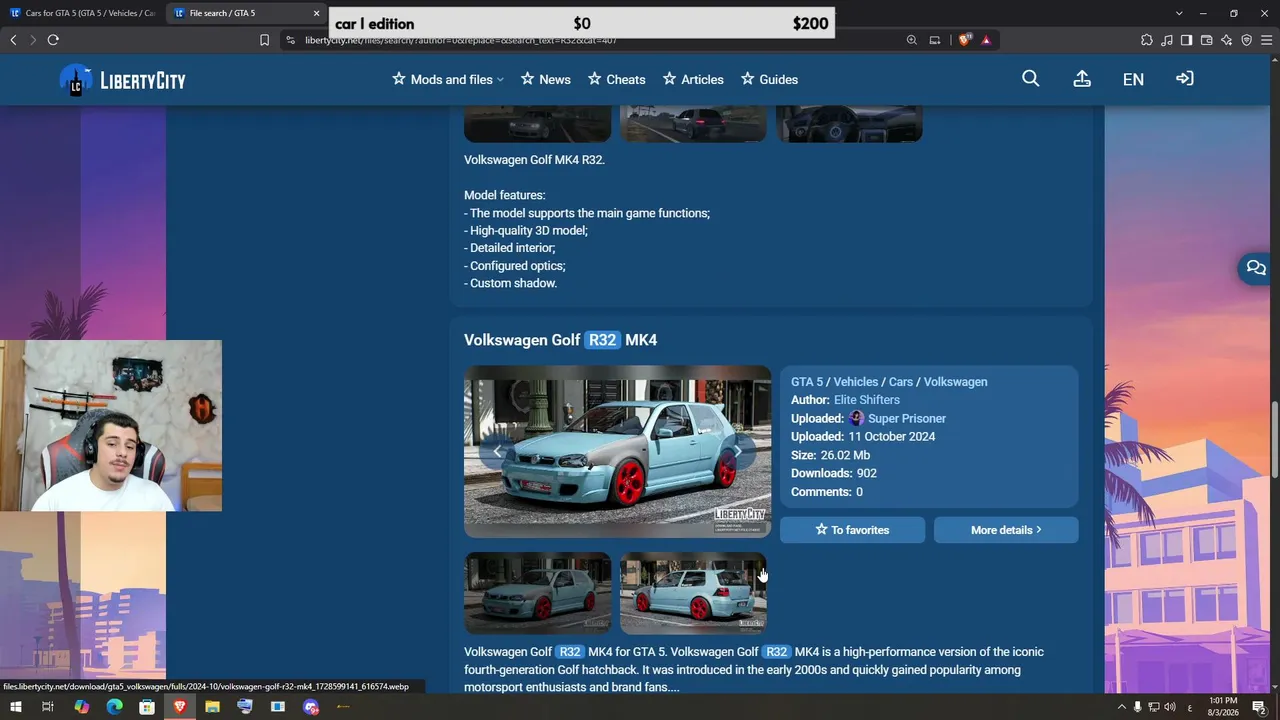Image resolution: width=1280 pixels, height=720 pixels.
Task: Click the zoom magnifier icon in the address bar
Action: click(x=912, y=40)
